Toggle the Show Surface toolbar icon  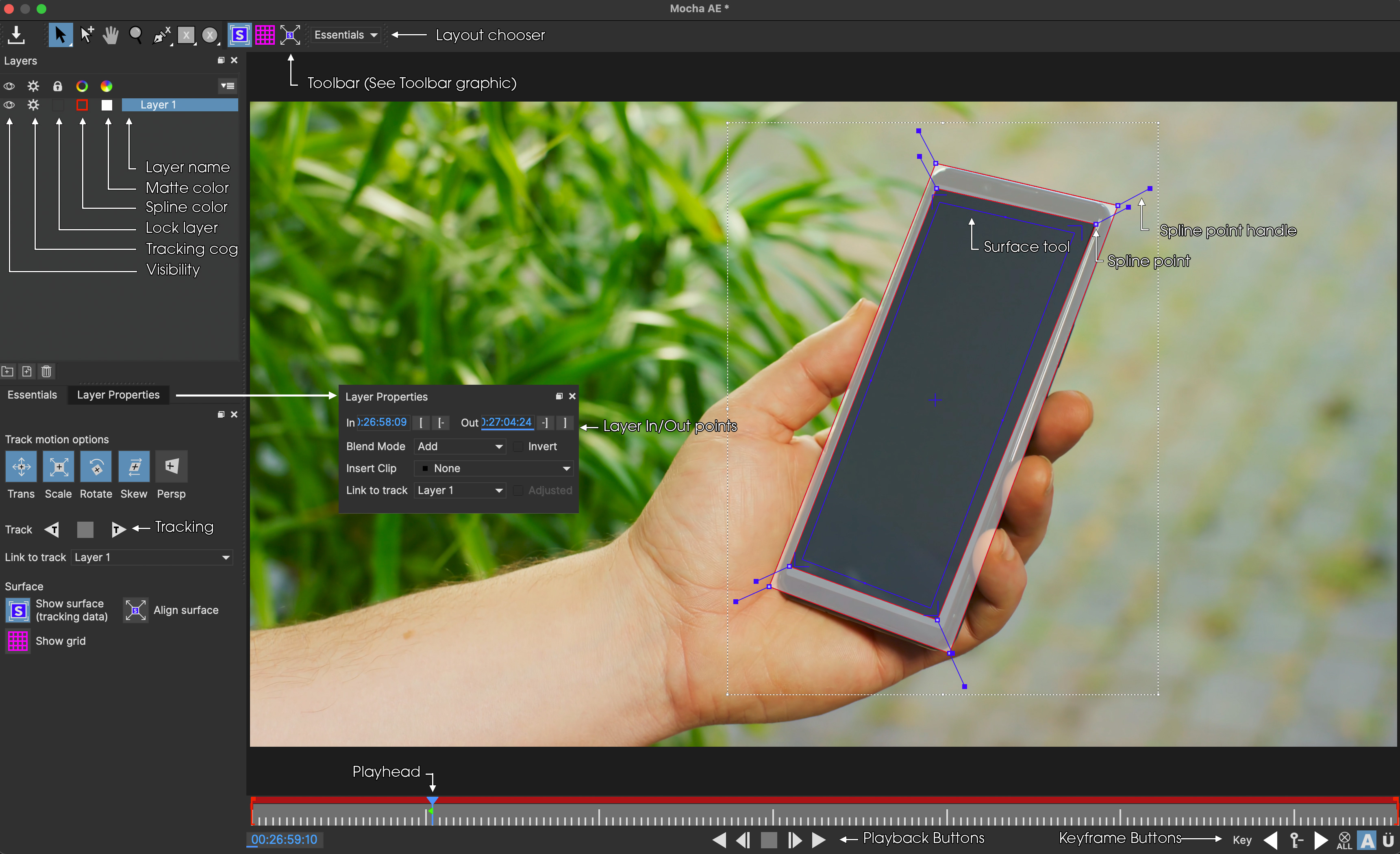click(x=239, y=35)
